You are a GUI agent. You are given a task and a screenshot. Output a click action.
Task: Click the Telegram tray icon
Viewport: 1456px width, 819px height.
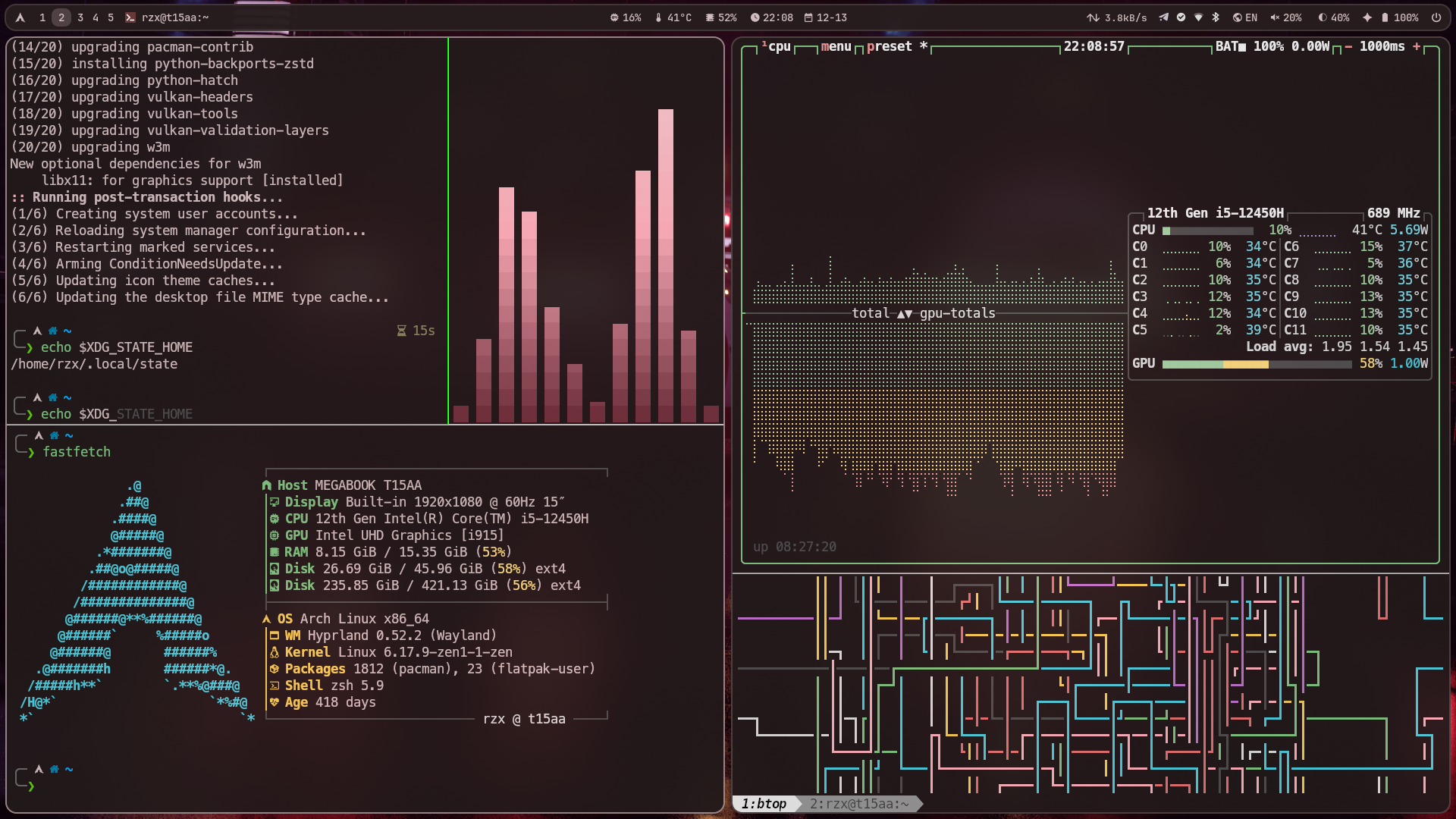[1163, 17]
